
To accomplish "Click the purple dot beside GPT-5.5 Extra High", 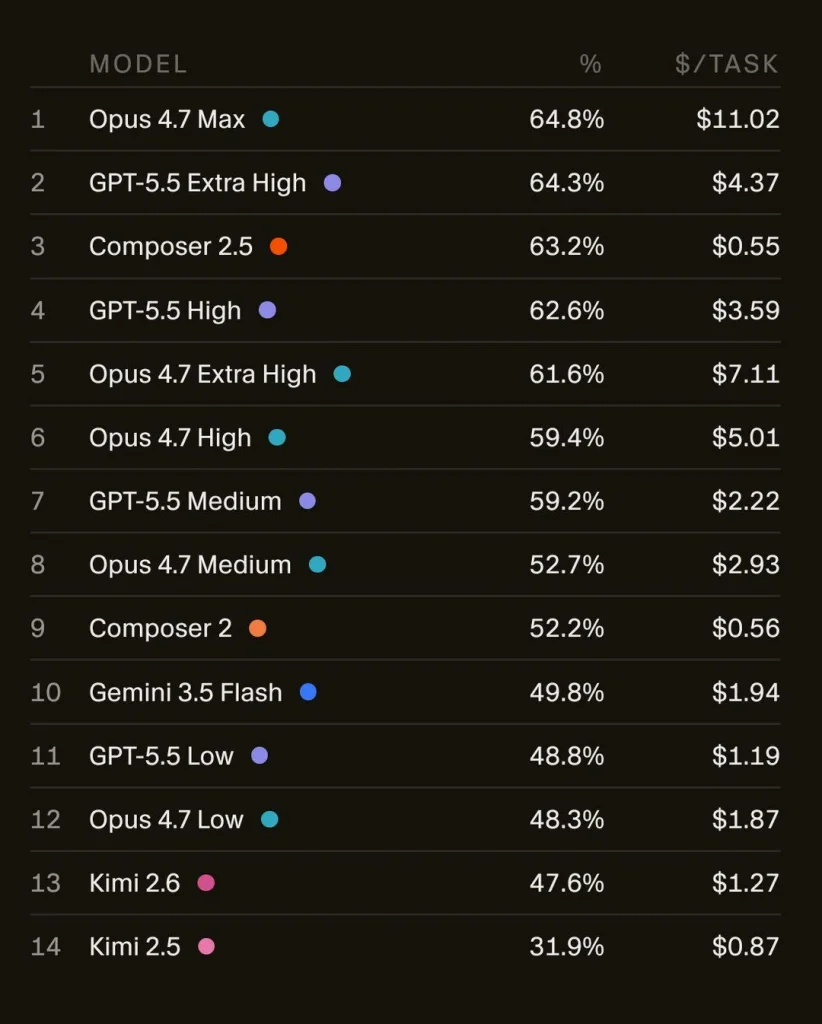I will [332, 183].
